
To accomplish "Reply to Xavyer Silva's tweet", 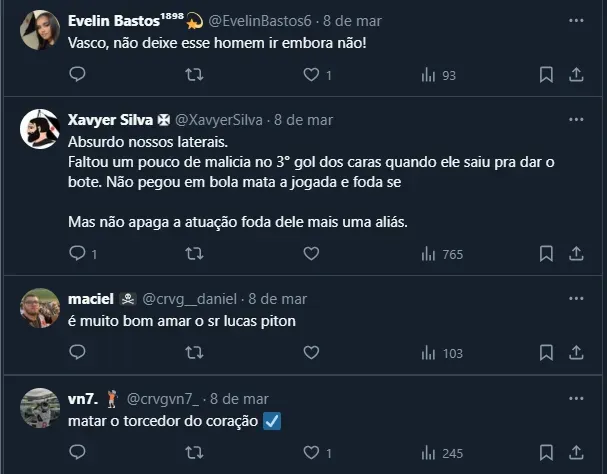I will [x=77, y=254].
